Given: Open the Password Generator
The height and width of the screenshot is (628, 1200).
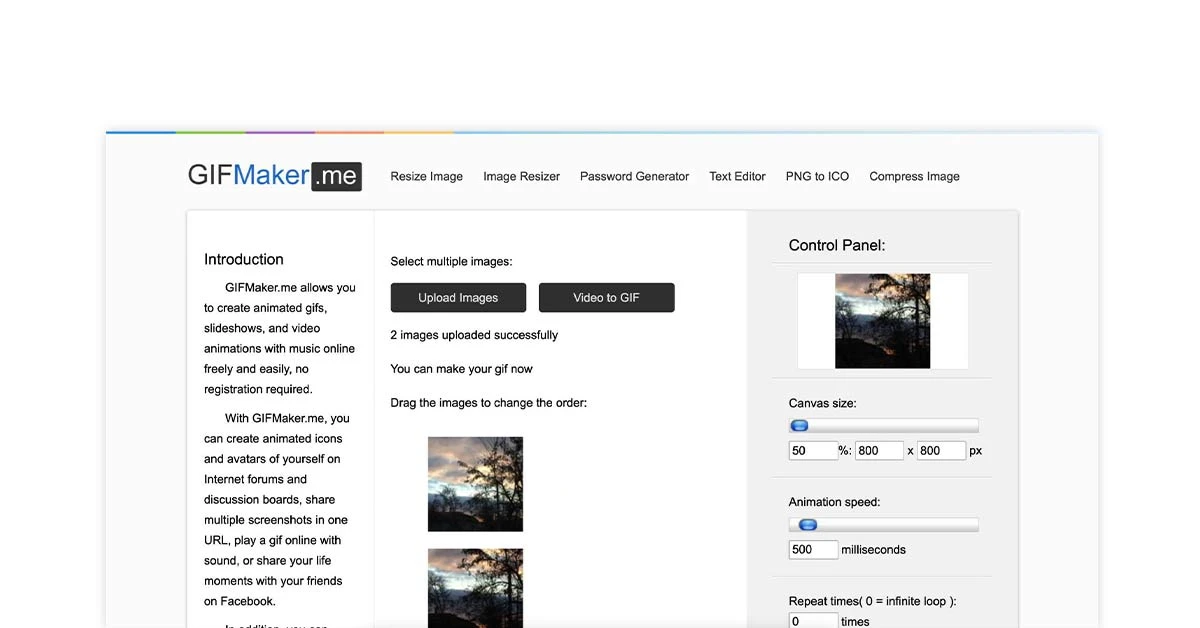Looking at the screenshot, I should [634, 176].
